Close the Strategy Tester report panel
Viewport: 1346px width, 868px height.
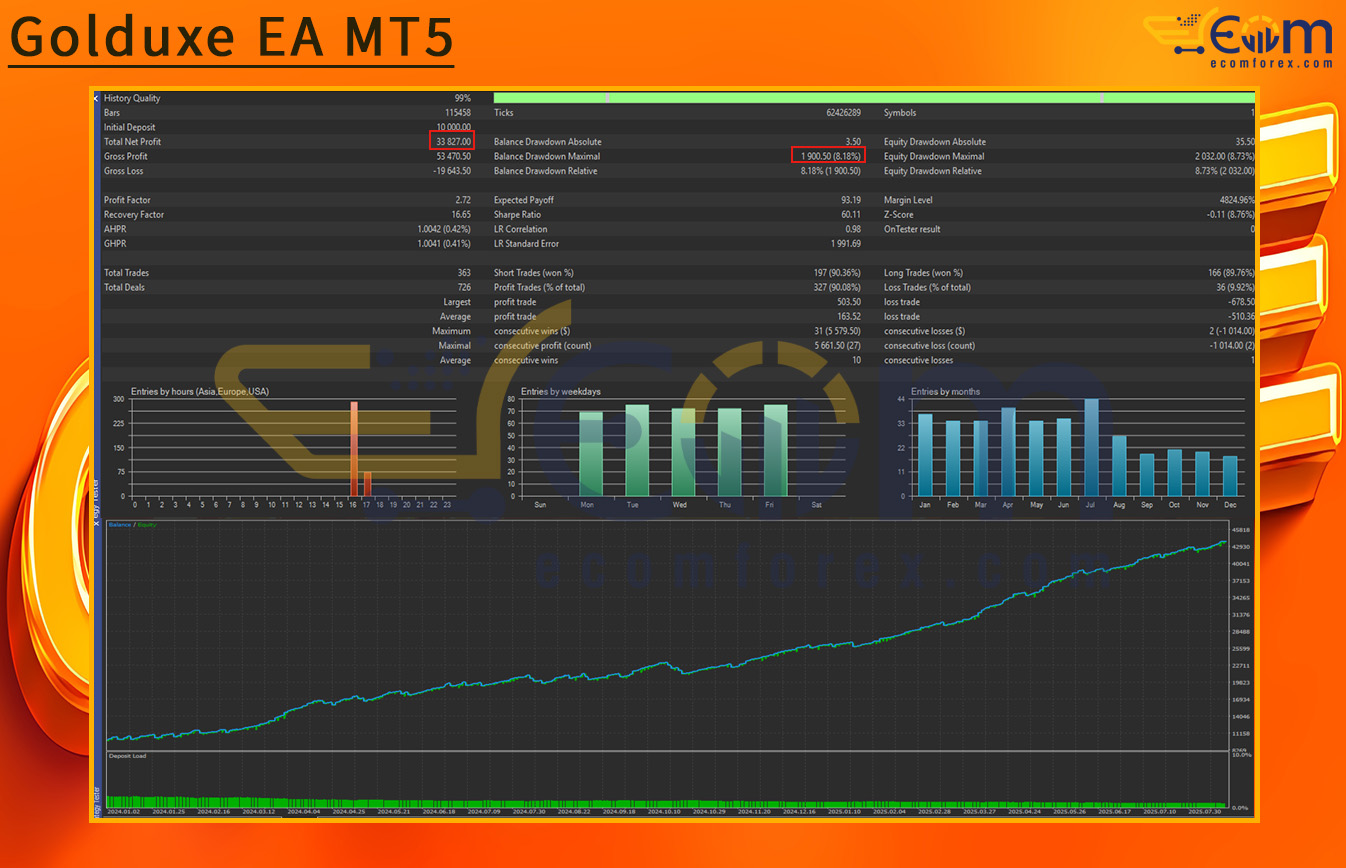point(96,98)
